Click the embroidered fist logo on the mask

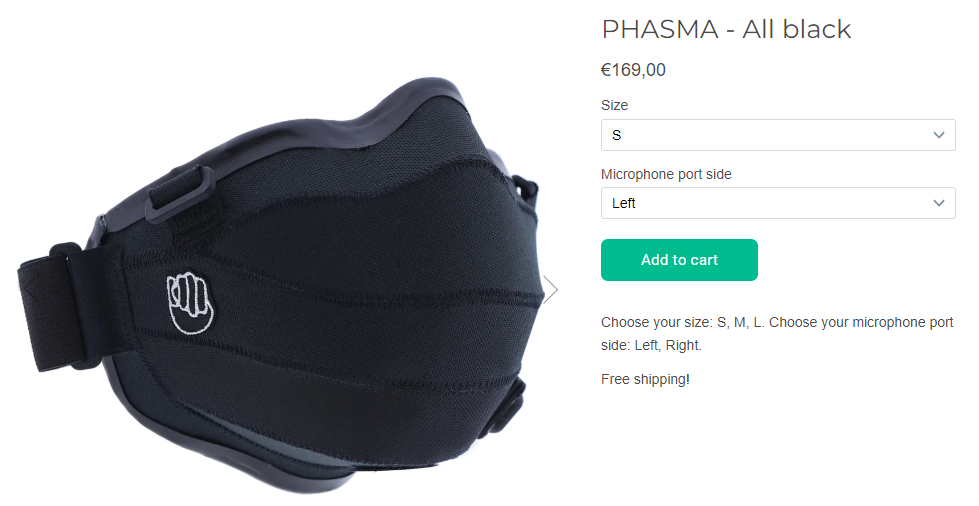coord(190,304)
